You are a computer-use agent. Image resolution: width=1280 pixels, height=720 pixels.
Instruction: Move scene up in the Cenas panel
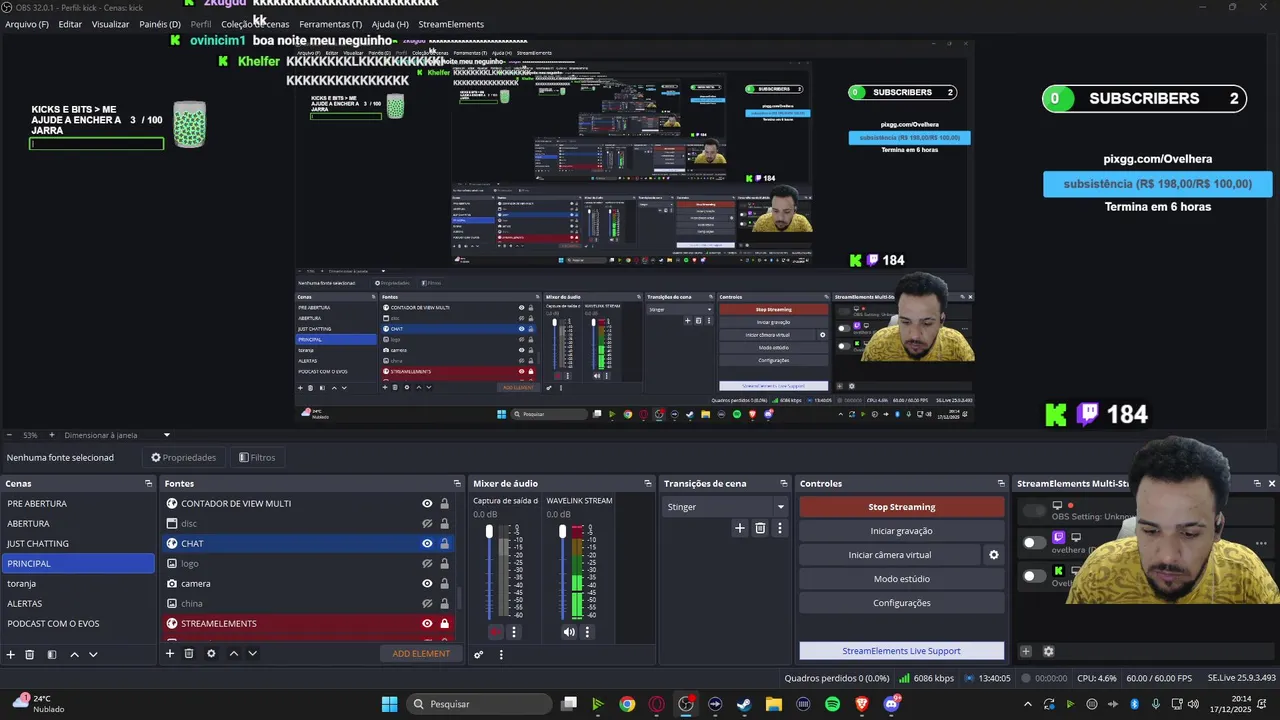coord(74,654)
